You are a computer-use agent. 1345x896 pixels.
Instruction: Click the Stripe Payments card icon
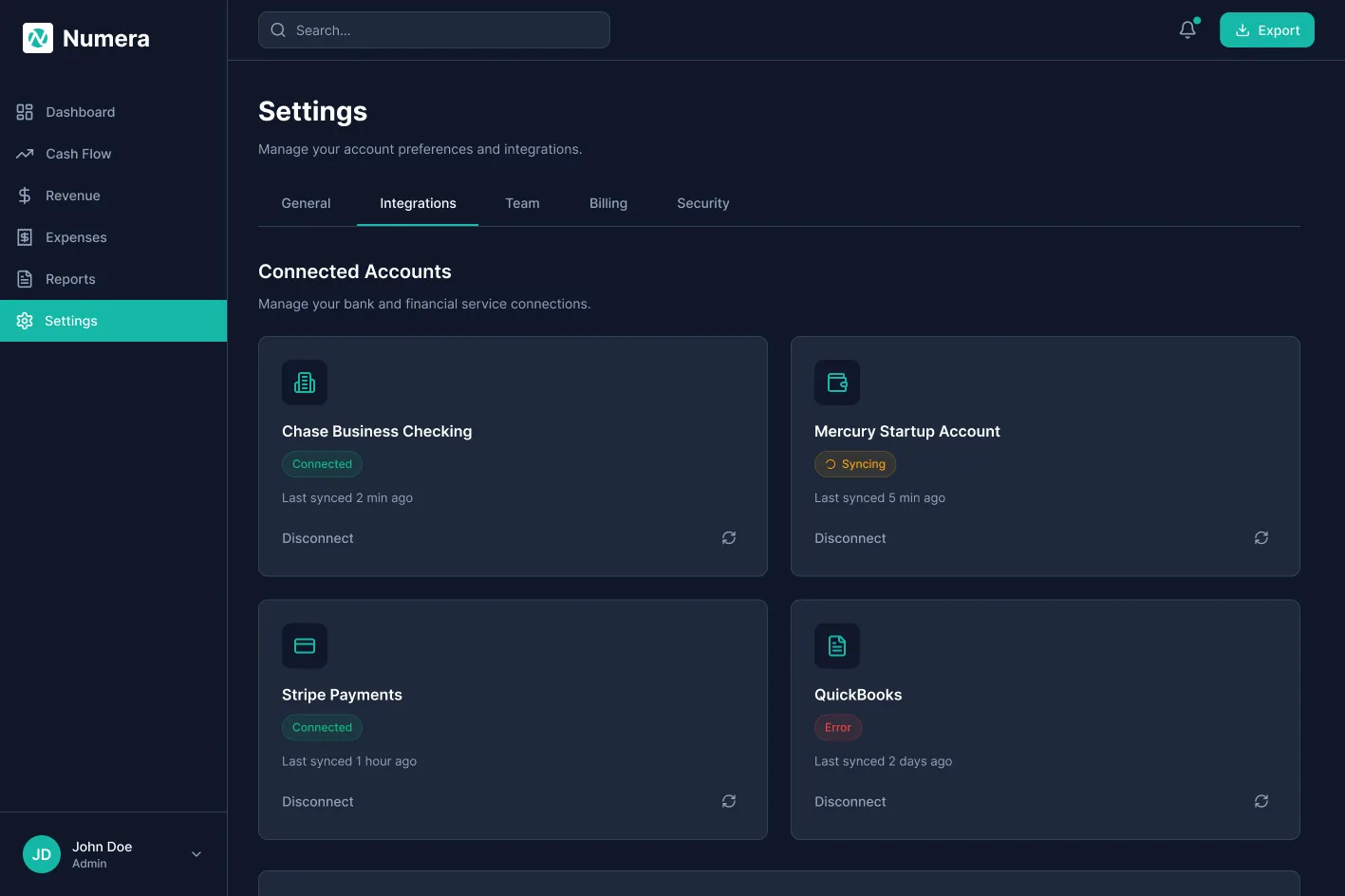pos(305,646)
